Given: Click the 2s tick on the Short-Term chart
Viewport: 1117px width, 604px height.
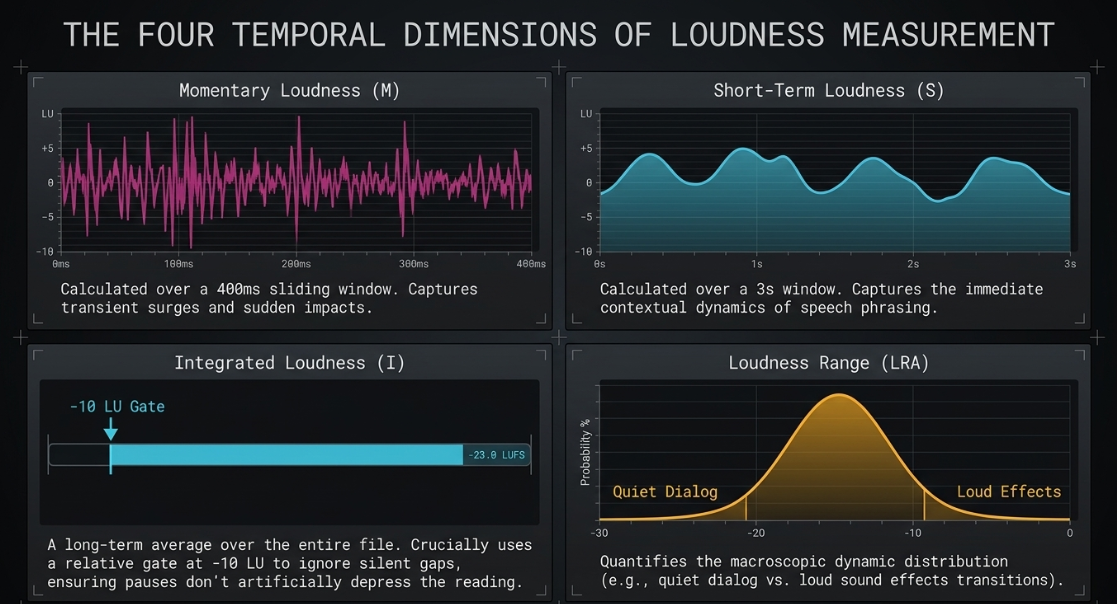Looking at the screenshot, I should pos(913,264).
